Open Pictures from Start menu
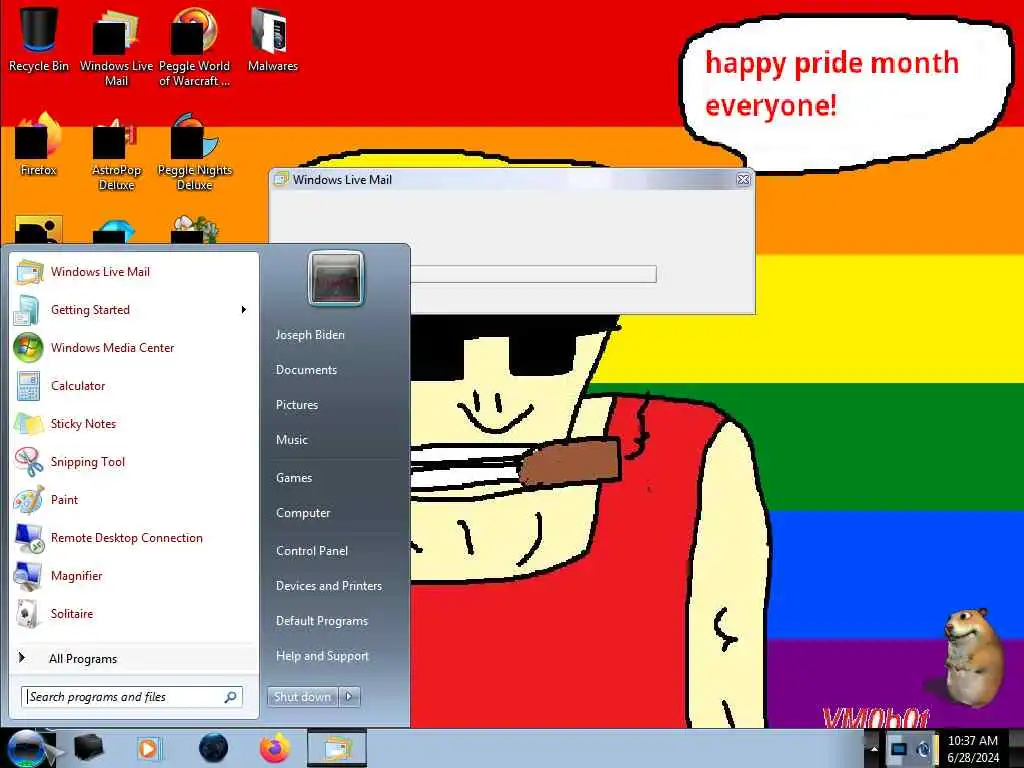This screenshot has height=768, width=1024. [296, 405]
